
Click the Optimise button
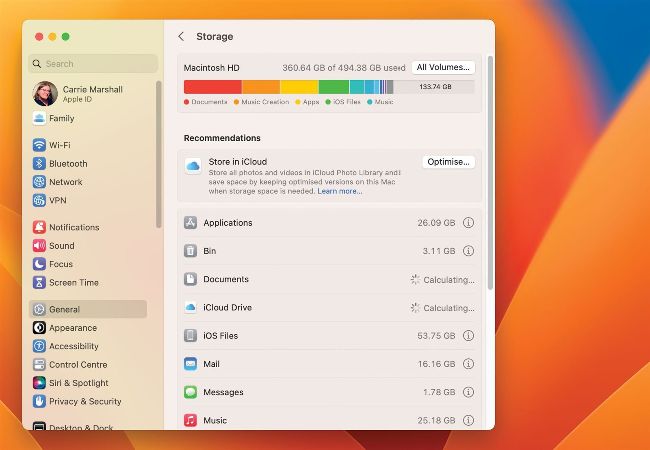(x=448, y=162)
